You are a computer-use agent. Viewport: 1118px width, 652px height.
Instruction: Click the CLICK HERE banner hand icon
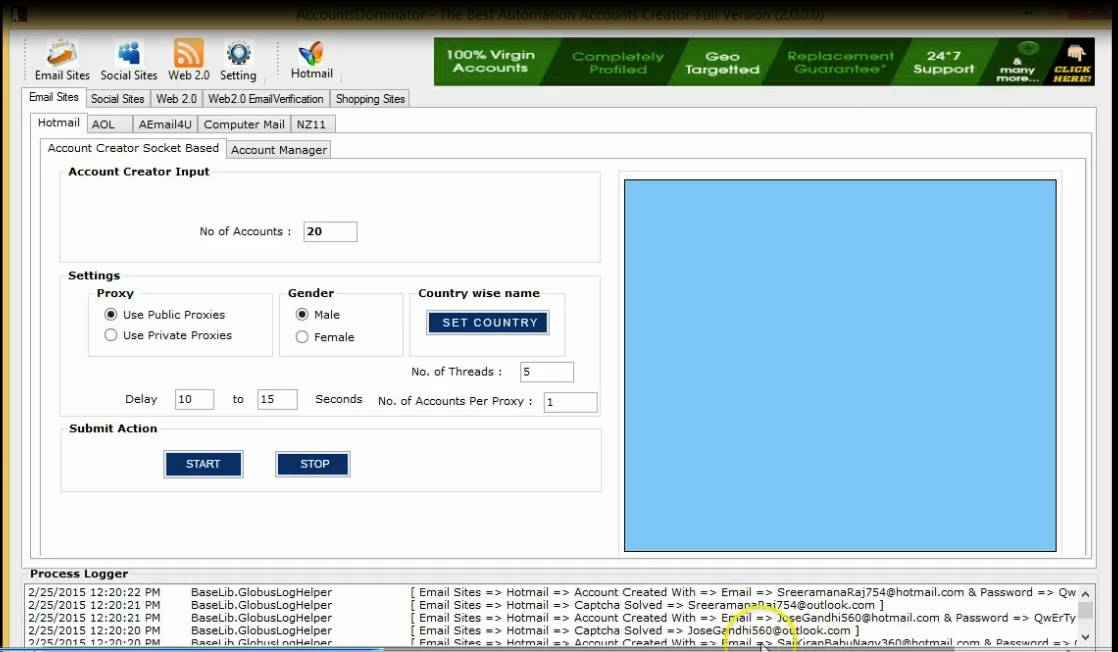click(x=1072, y=62)
